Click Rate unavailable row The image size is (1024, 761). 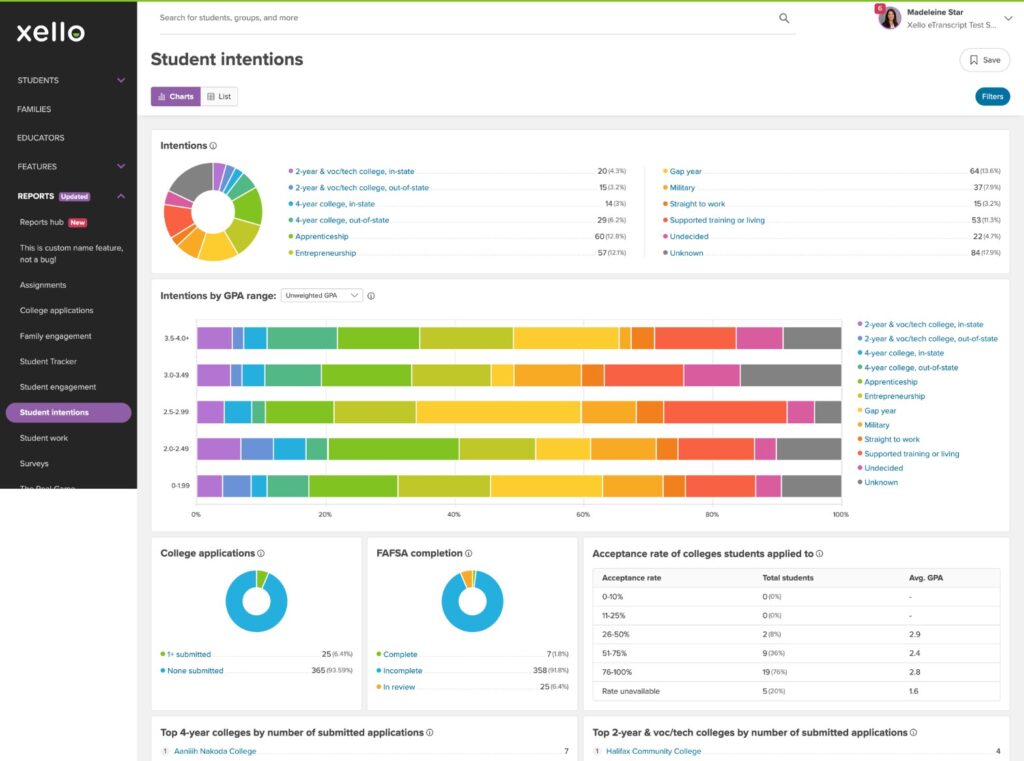(796, 690)
